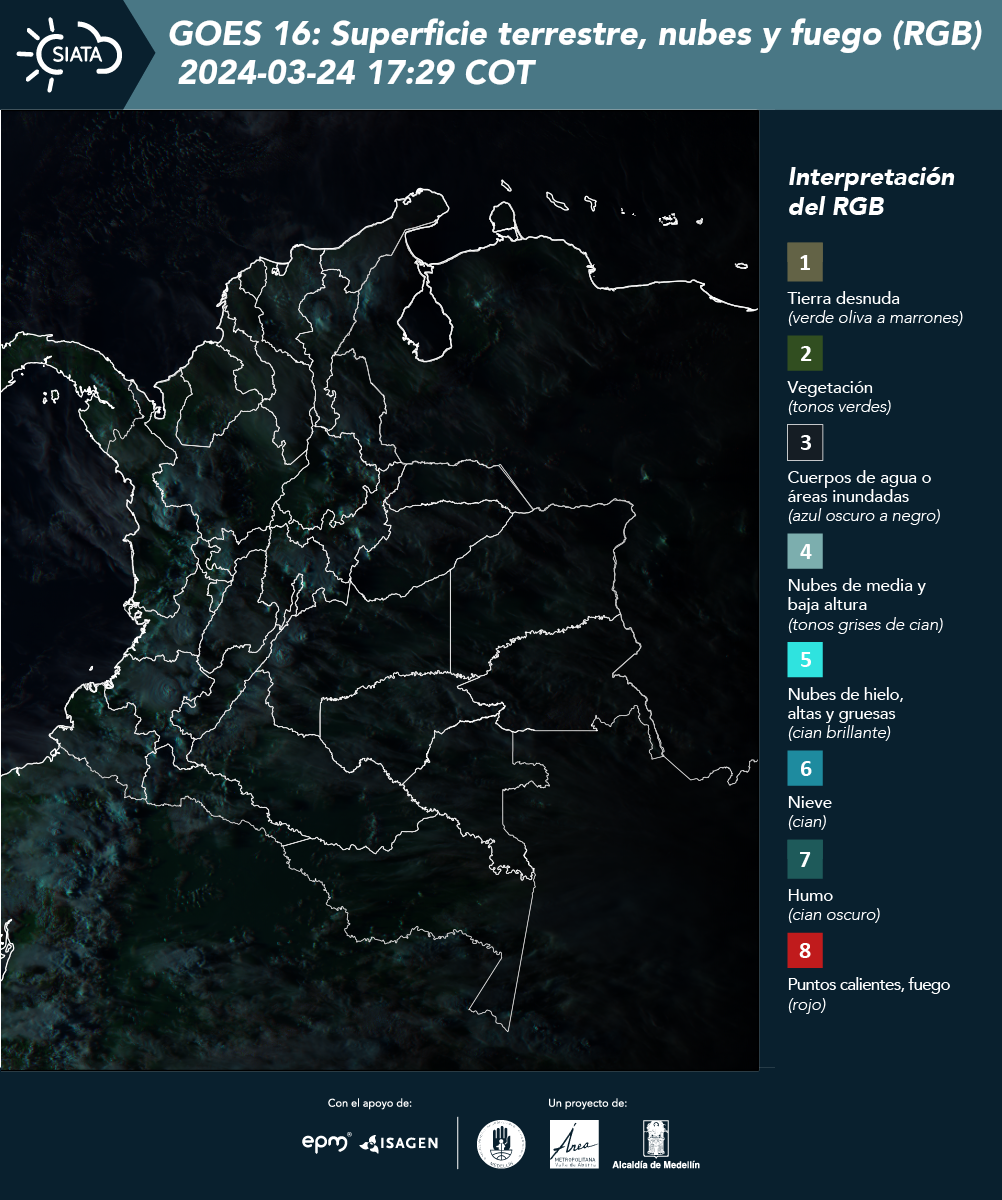Select legend swatch 2 Vegetación
The image size is (1002, 1200).
point(805,353)
